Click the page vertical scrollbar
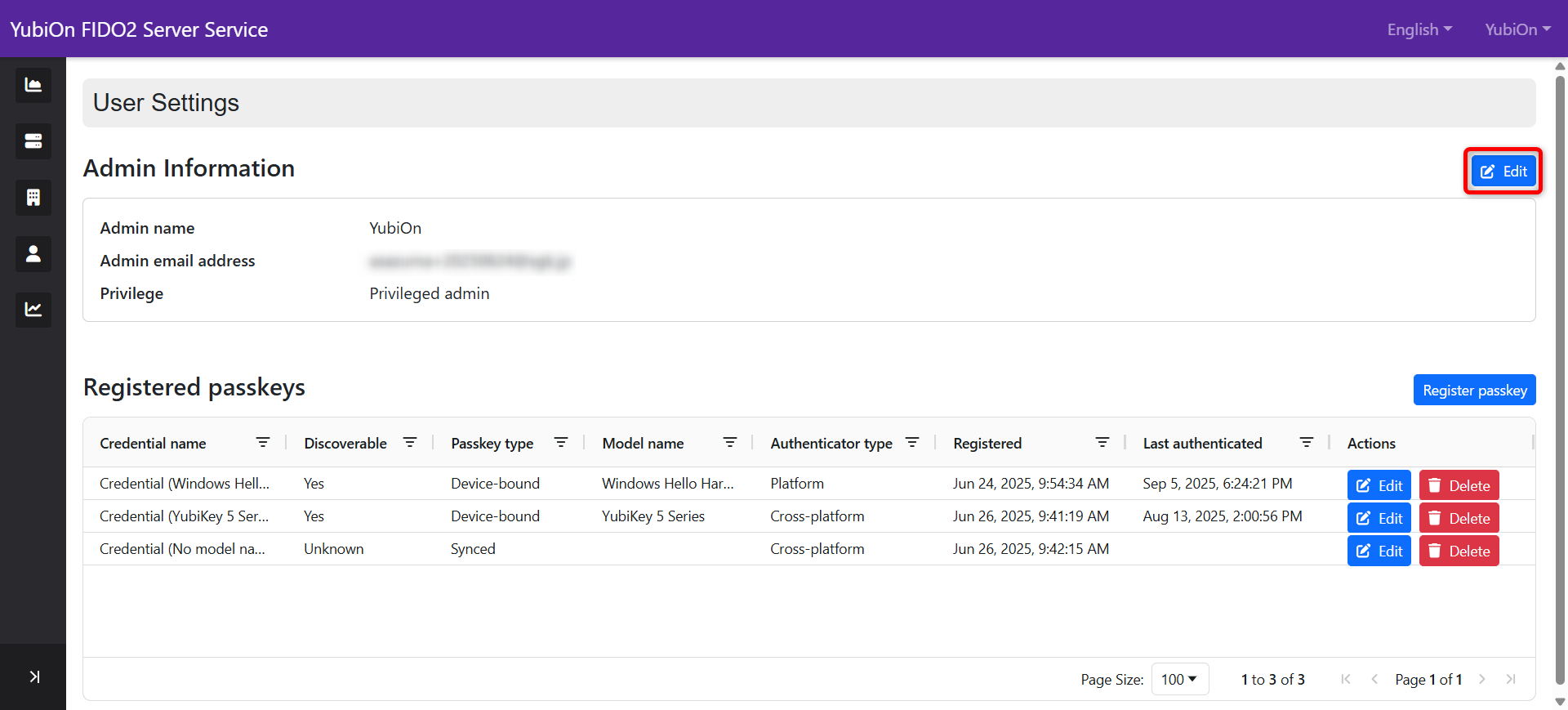The height and width of the screenshot is (710, 1568). click(1561, 380)
